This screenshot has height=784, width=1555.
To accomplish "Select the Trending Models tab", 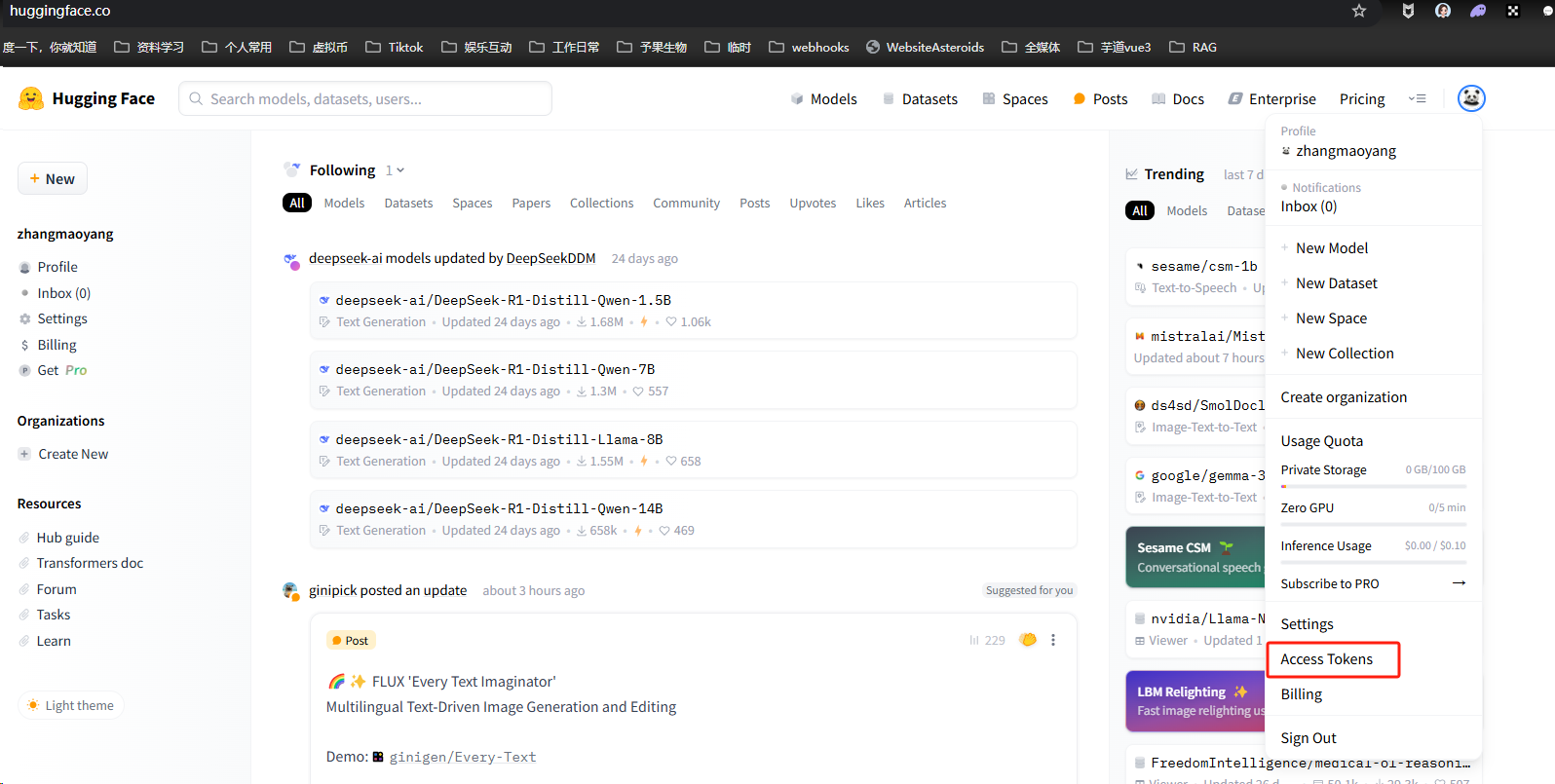I will 1187,210.
